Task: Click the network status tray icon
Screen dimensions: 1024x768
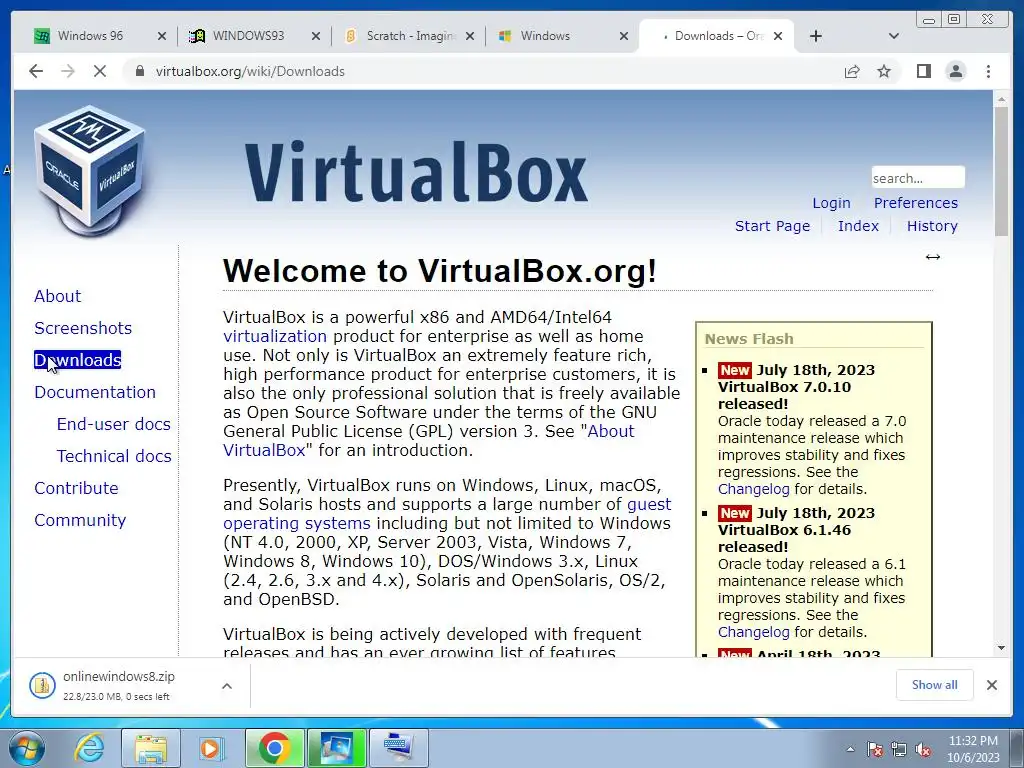Action: point(899,750)
